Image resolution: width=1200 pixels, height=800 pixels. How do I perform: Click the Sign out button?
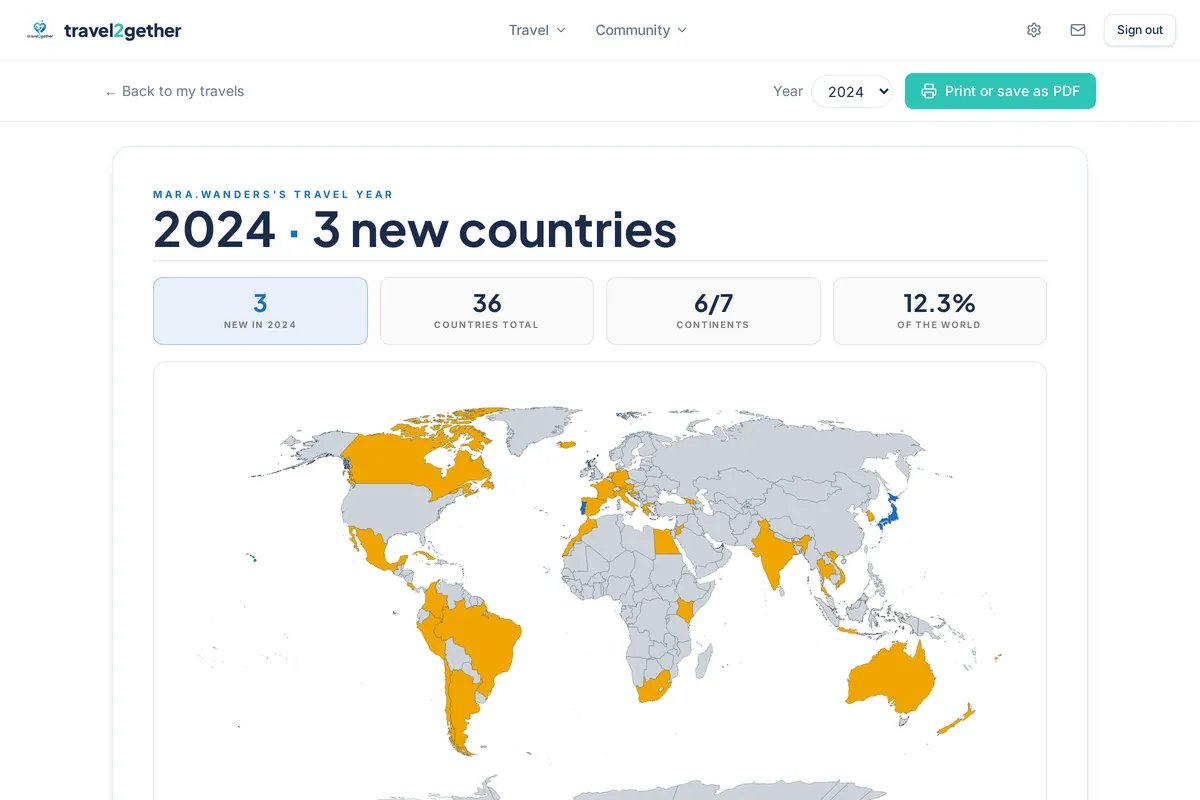[1140, 30]
